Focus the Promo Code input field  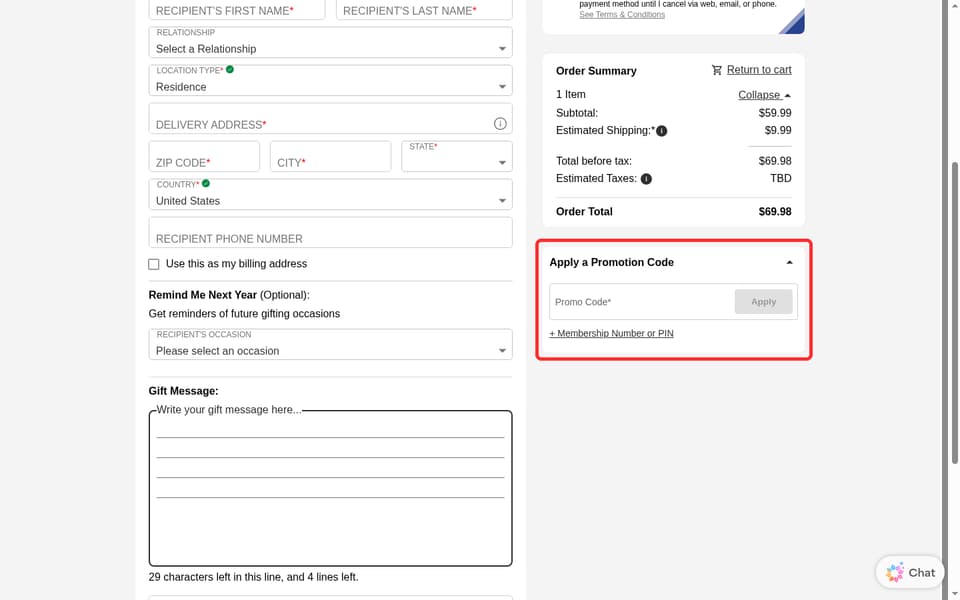point(641,301)
